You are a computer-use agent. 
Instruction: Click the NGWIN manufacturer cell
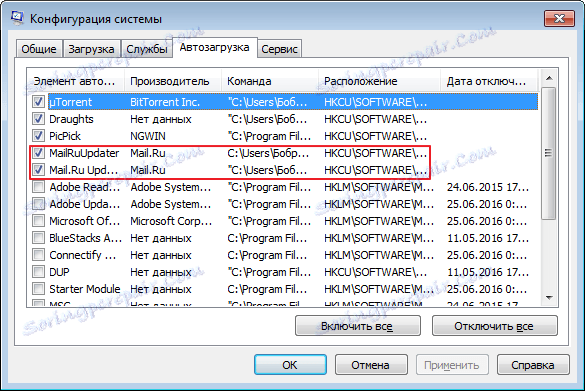click(x=148, y=136)
